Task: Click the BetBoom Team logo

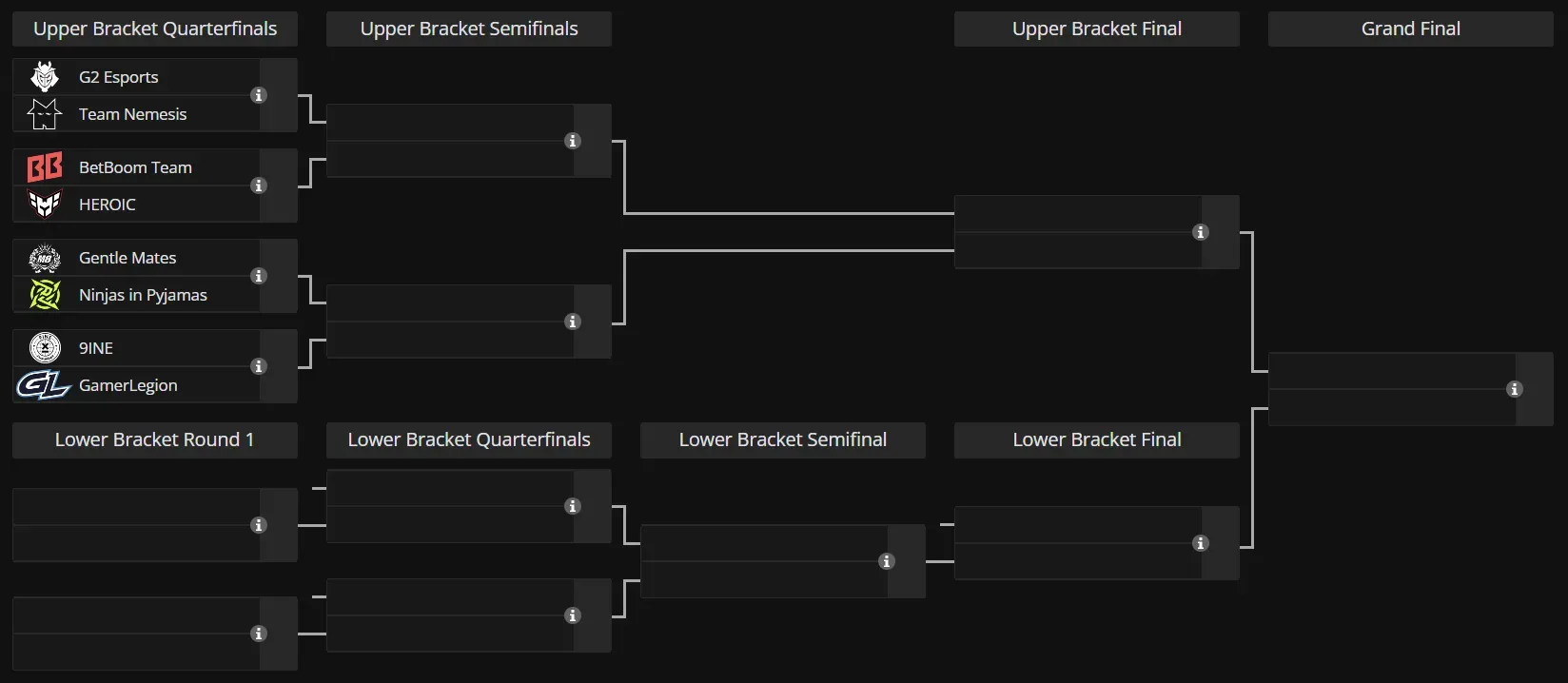Action: [x=44, y=166]
